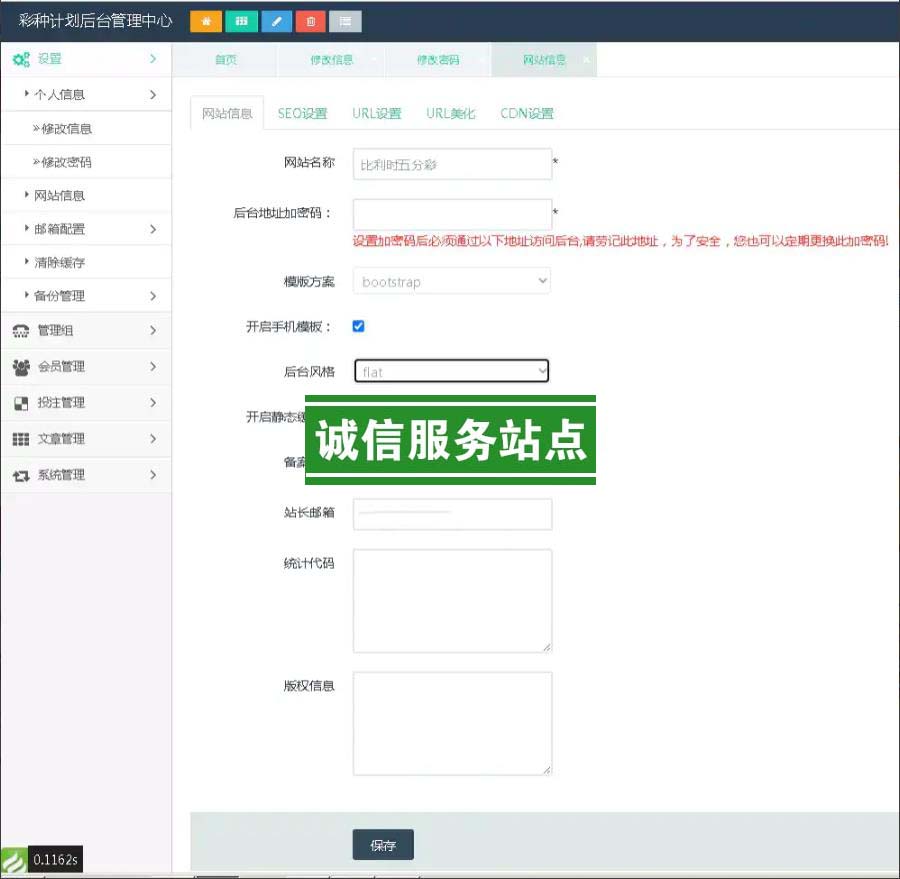Click the 保存 save button
The height and width of the screenshot is (879, 900).
pyautogui.click(x=383, y=845)
